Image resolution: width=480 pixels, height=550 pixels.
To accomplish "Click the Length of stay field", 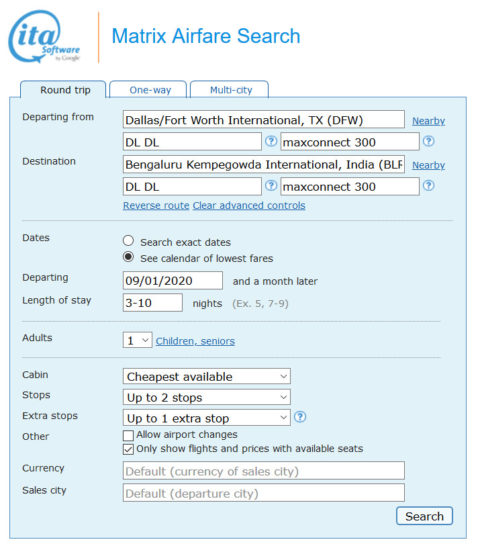I will [x=153, y=302].
